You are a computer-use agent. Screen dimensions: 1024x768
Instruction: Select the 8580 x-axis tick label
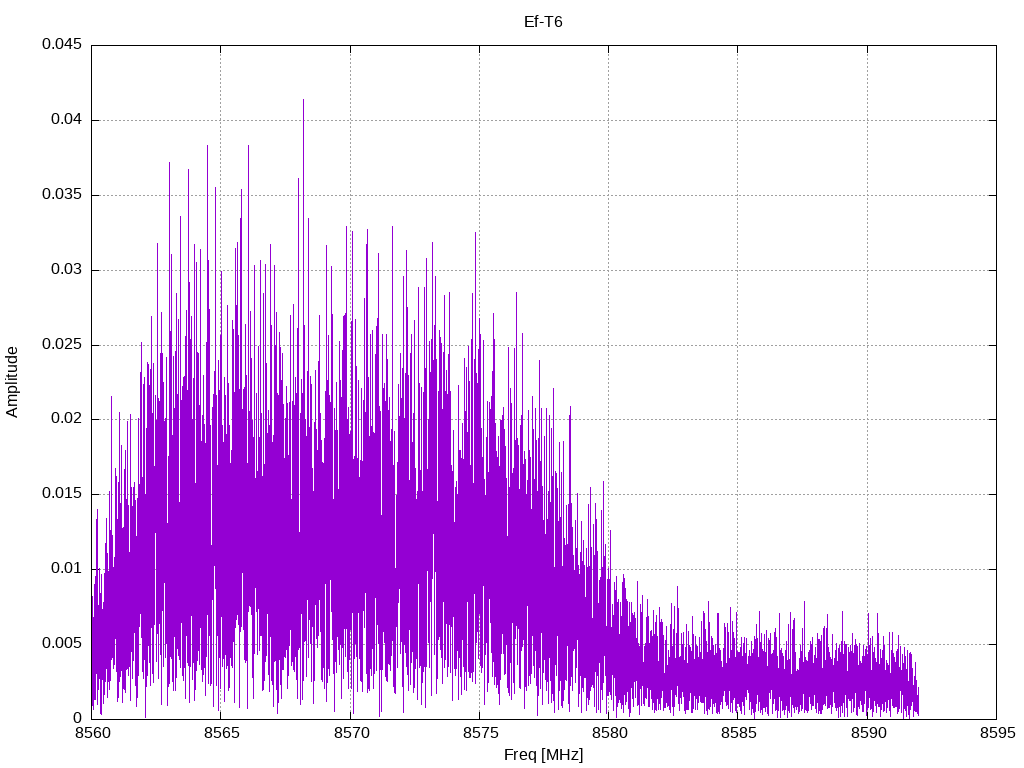pyautogui.click(x=609, y=733)
